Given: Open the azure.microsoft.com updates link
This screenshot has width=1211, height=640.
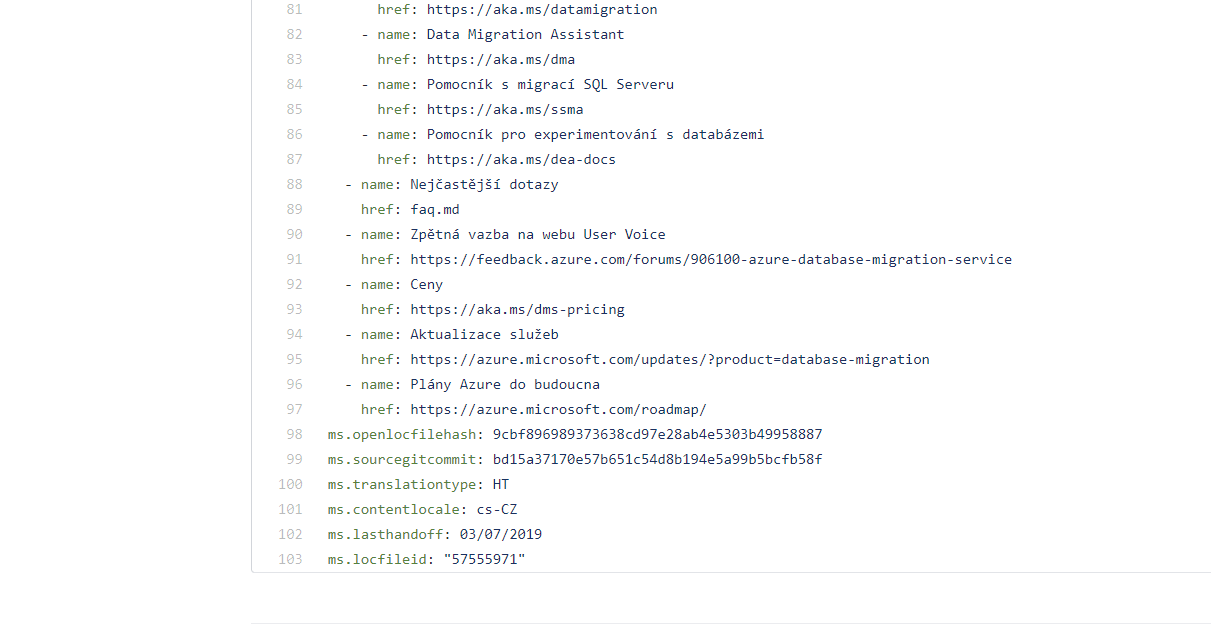Looking at the screenshot, I should [x=668, y=359].
